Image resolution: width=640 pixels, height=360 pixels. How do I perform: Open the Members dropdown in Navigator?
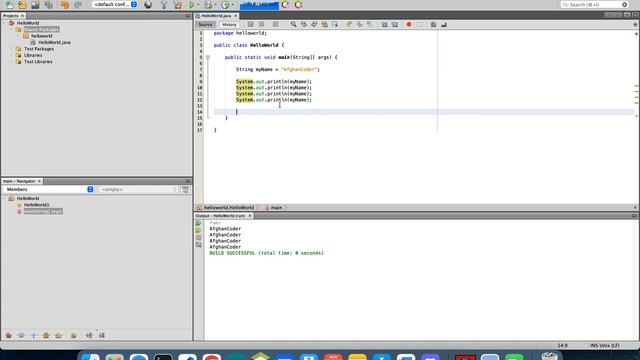click(49, 189)
